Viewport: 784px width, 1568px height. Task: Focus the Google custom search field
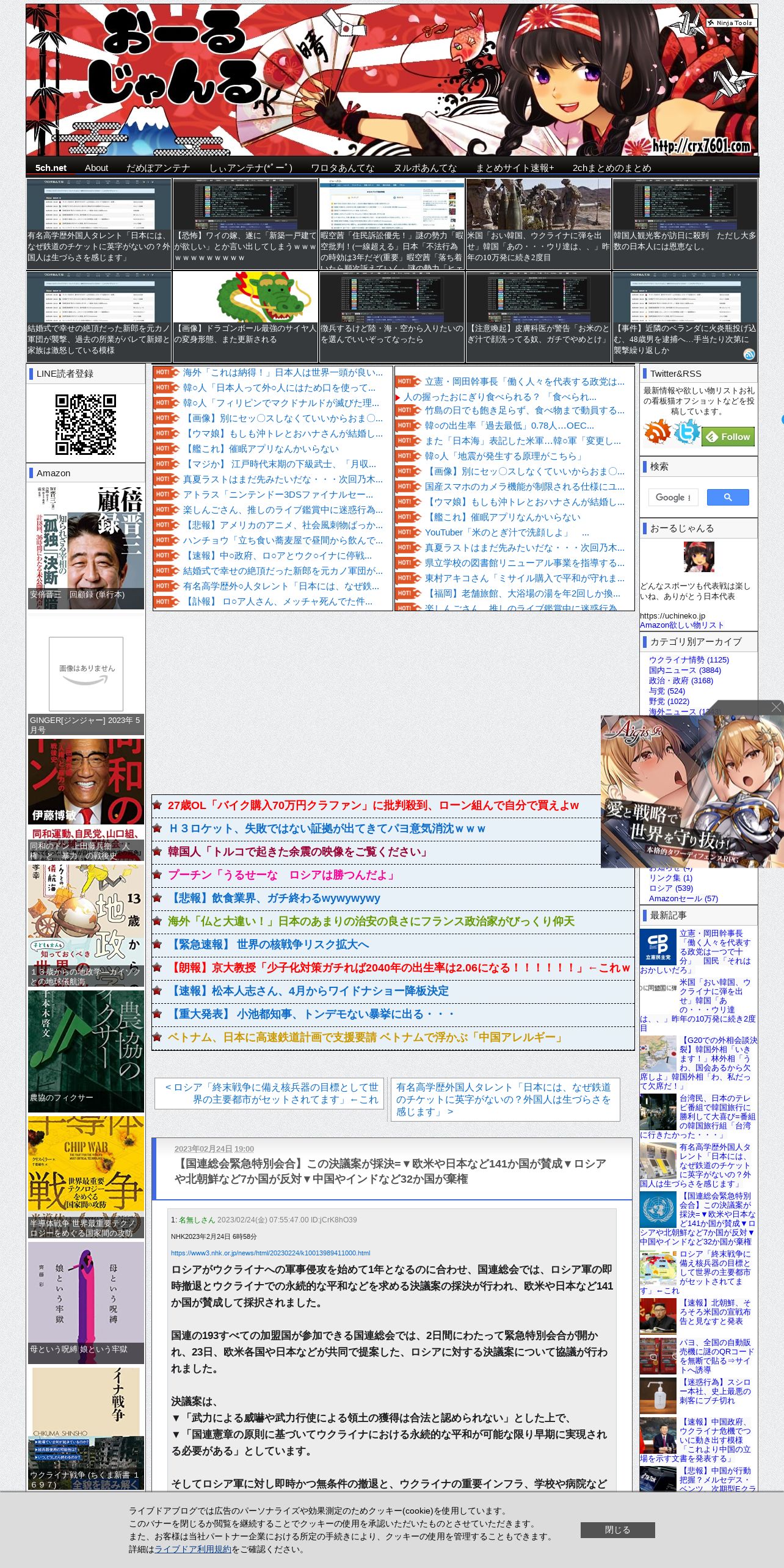pos(673,497)
